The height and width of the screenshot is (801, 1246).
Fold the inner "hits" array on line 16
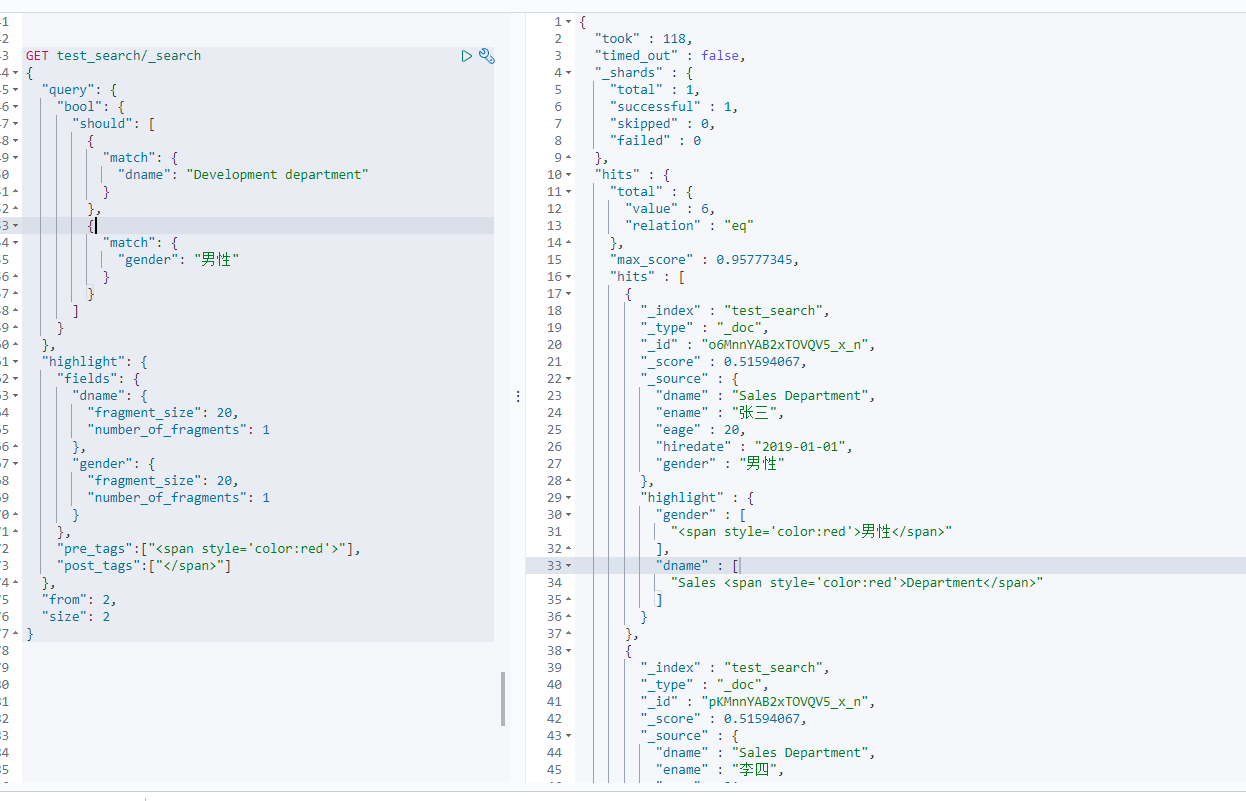[x=569, y=276]
